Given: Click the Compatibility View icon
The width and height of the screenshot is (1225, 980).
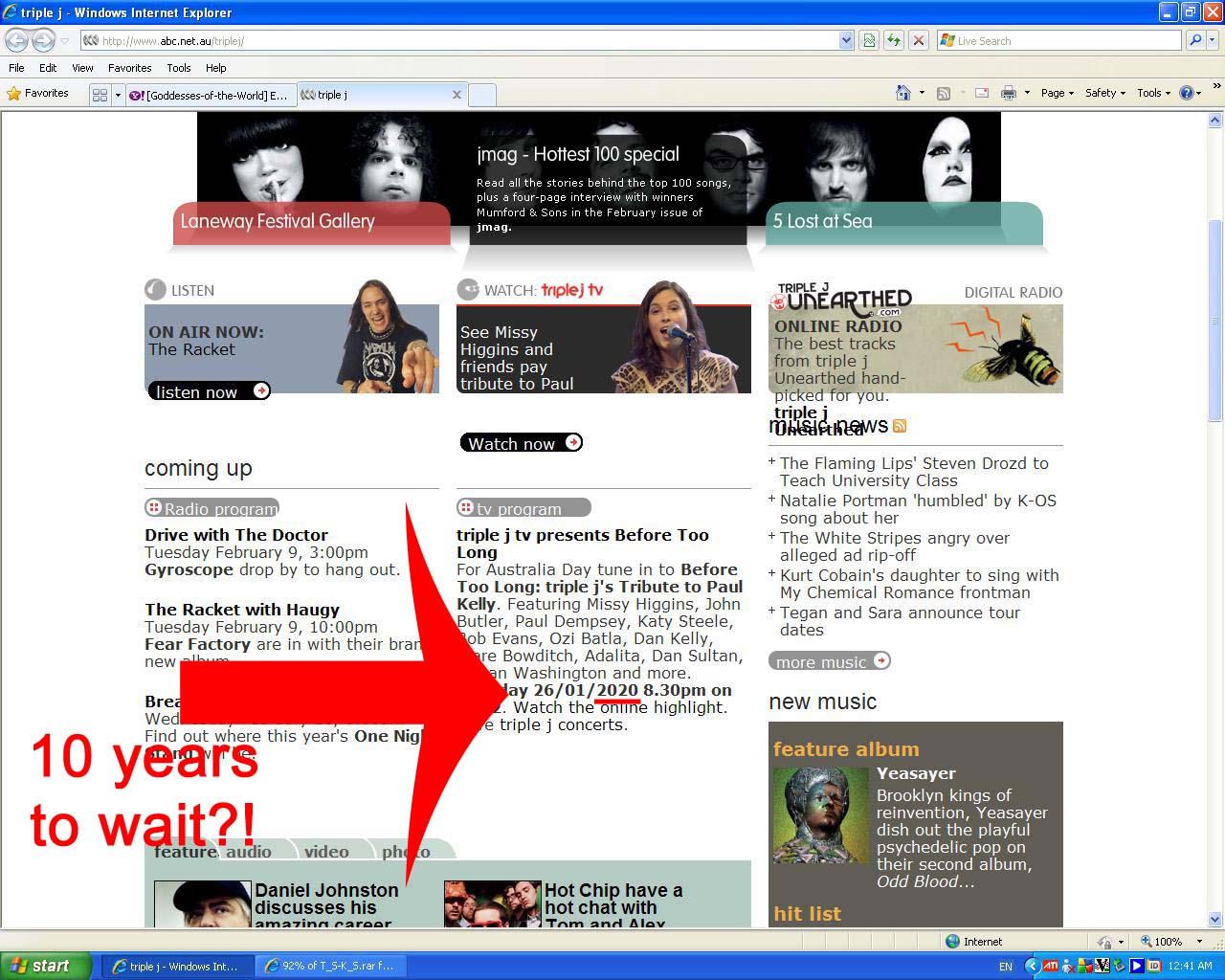Looking at the screenshot, I should 868,40.
